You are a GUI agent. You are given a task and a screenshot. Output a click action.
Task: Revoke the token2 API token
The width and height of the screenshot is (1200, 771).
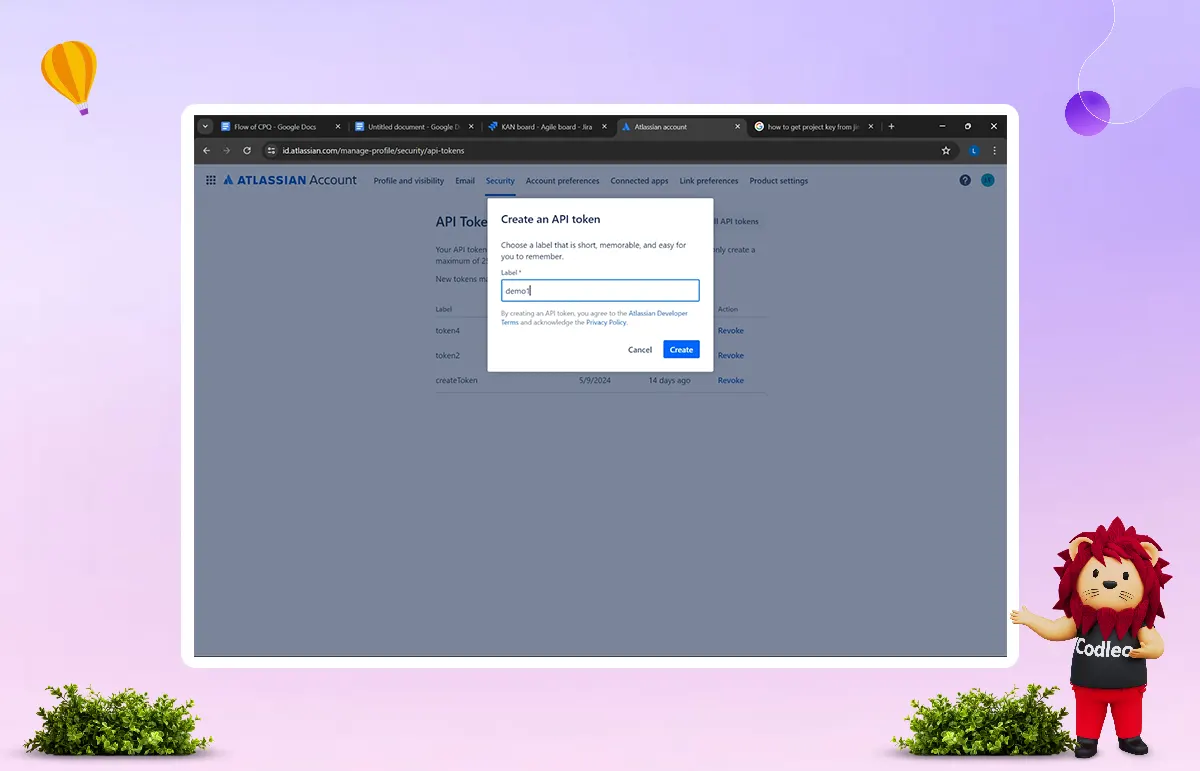731,356
